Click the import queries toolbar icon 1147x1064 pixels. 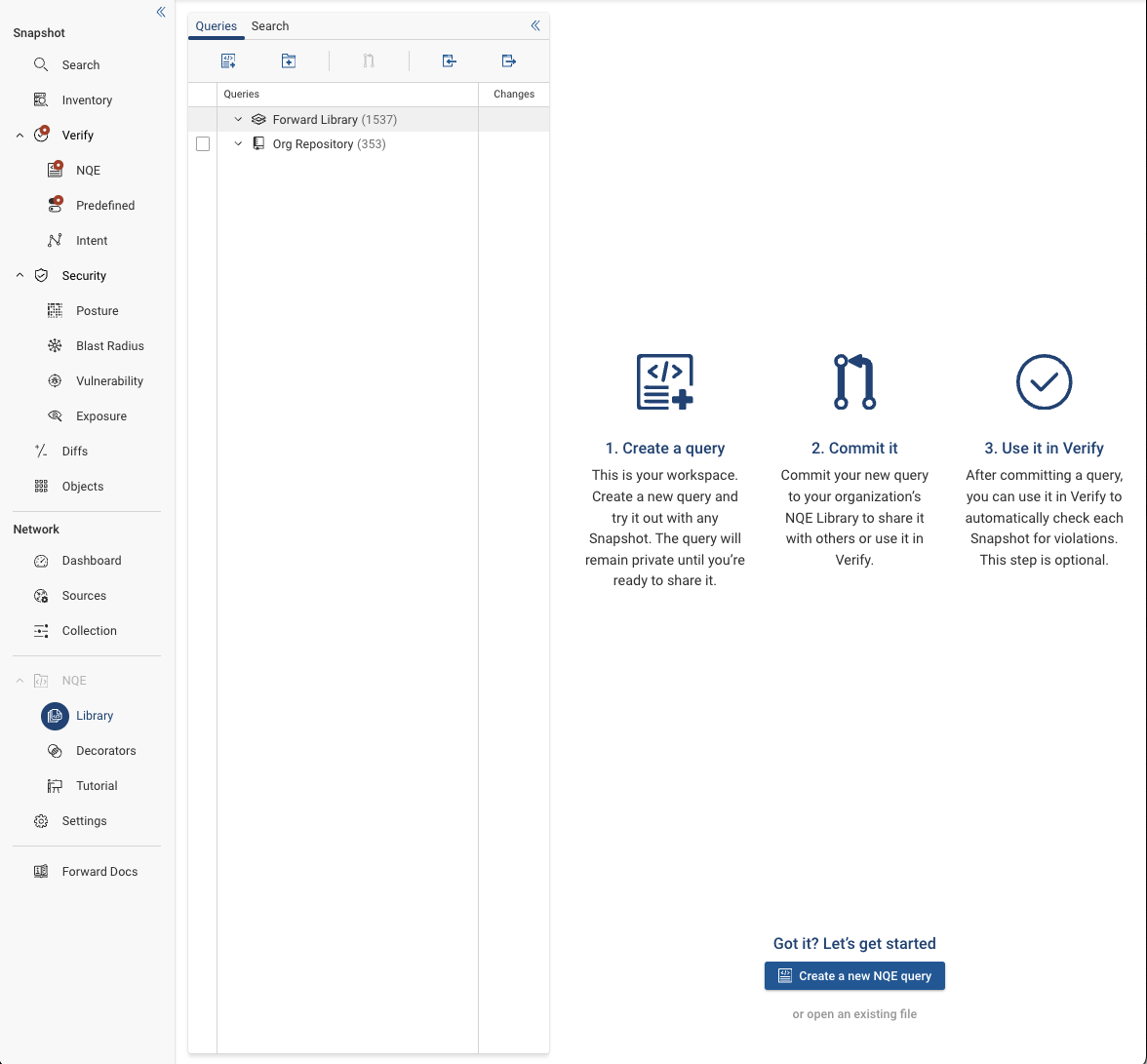coord(449,61)
